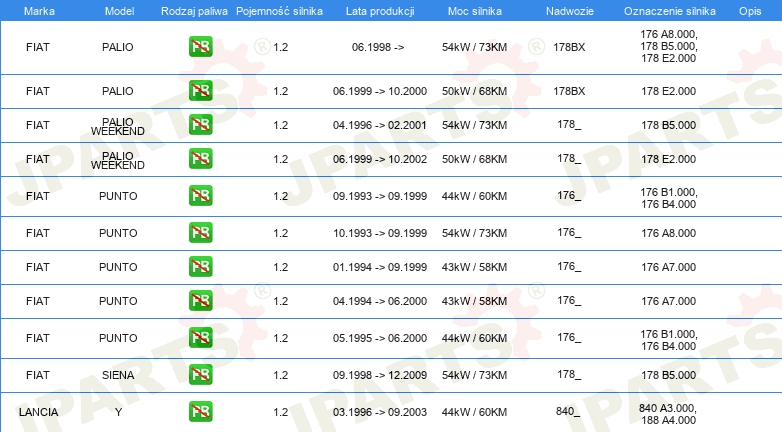Click the FIAT cell in the Siena row
The image size is (782, 432).
point(38,375)
